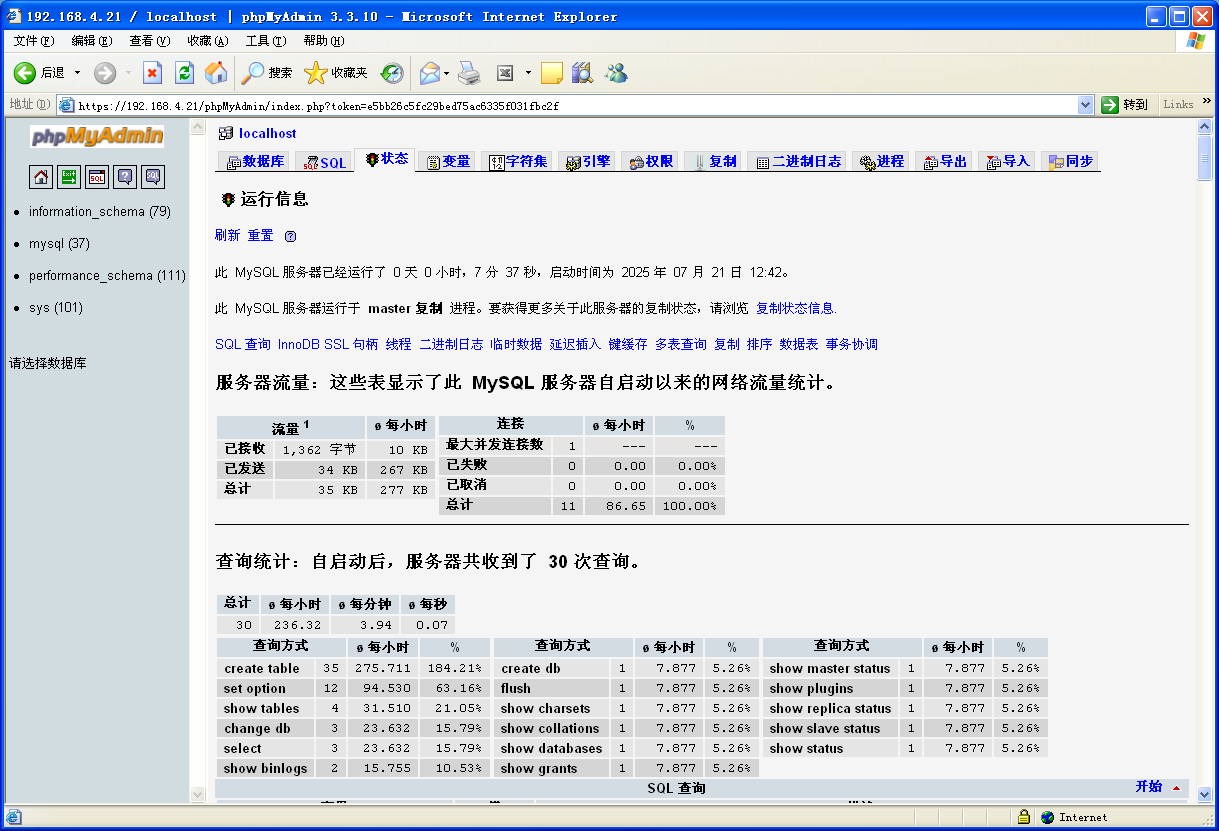Expand the address bar URL dropdown
1219x831 pixels.
[x=1086, y=104]
